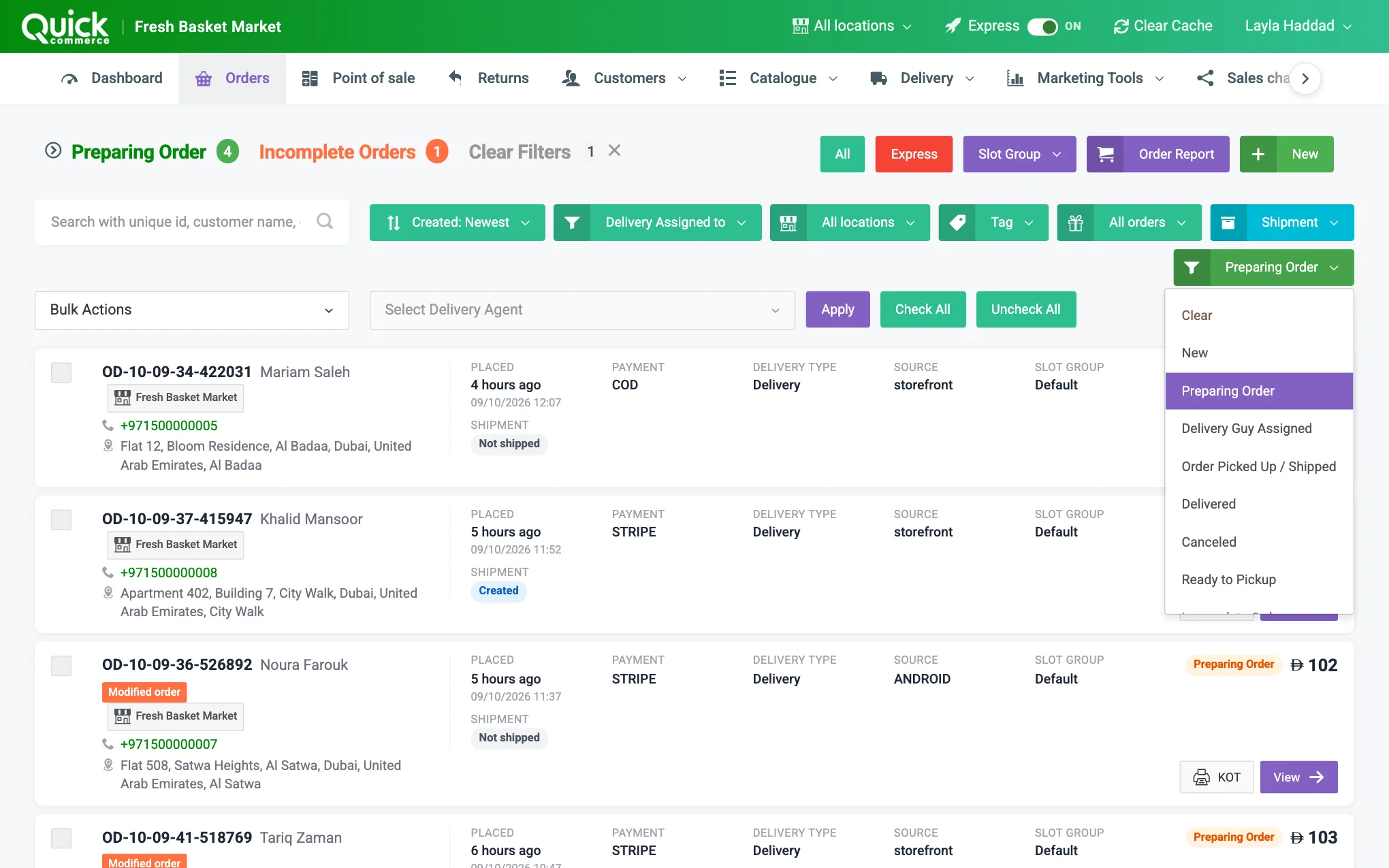Click the Clear Cache refresh icon

click(x=1121, y=27)
